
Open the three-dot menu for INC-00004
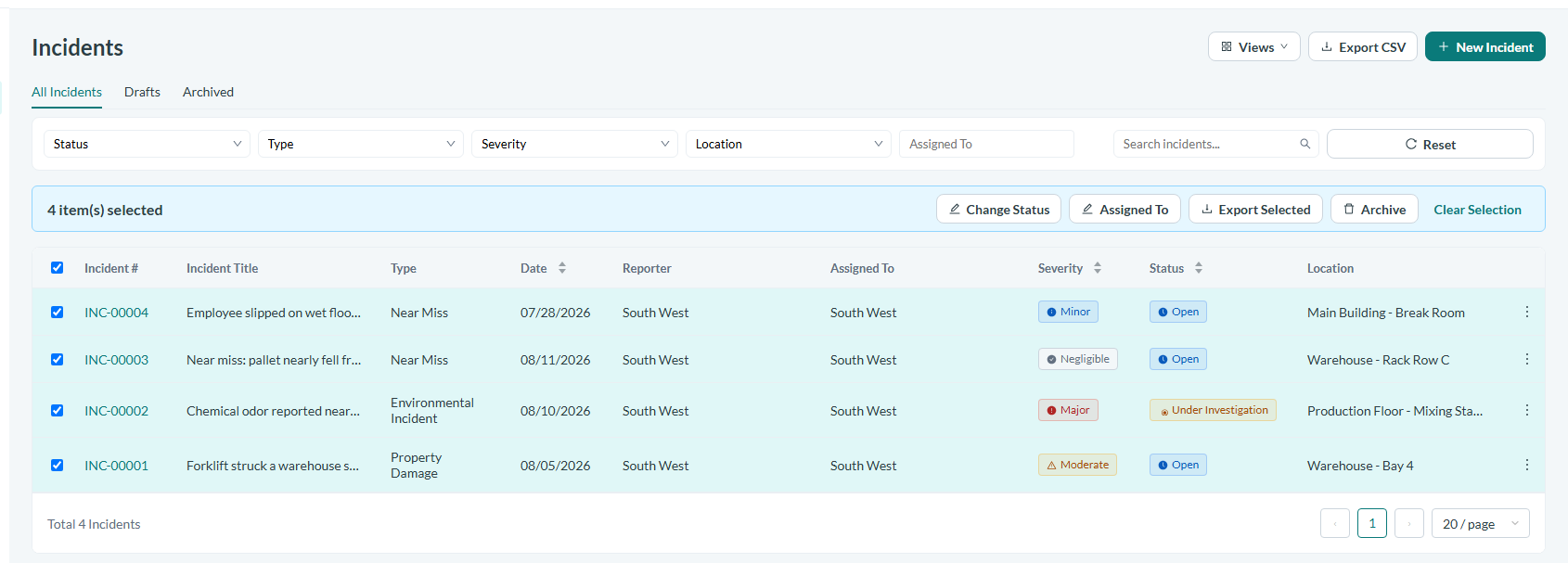[1527, 313]
